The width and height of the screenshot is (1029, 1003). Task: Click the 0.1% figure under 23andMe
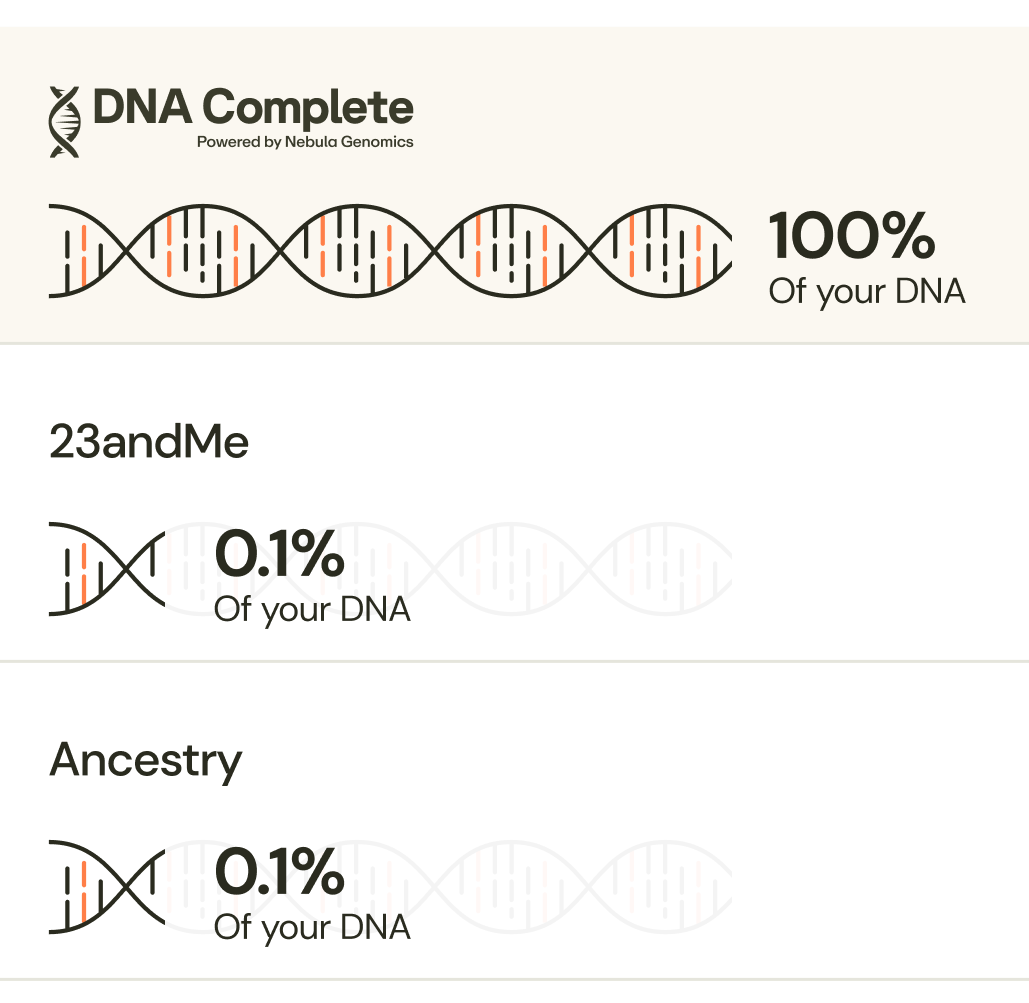tap(279, 555)
